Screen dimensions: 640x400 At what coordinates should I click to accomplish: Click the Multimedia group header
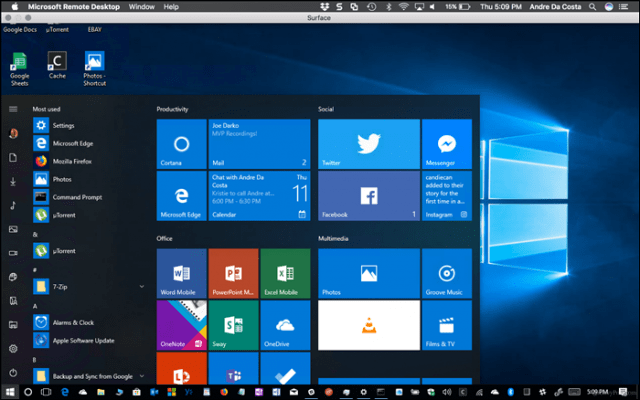(333, 238)
